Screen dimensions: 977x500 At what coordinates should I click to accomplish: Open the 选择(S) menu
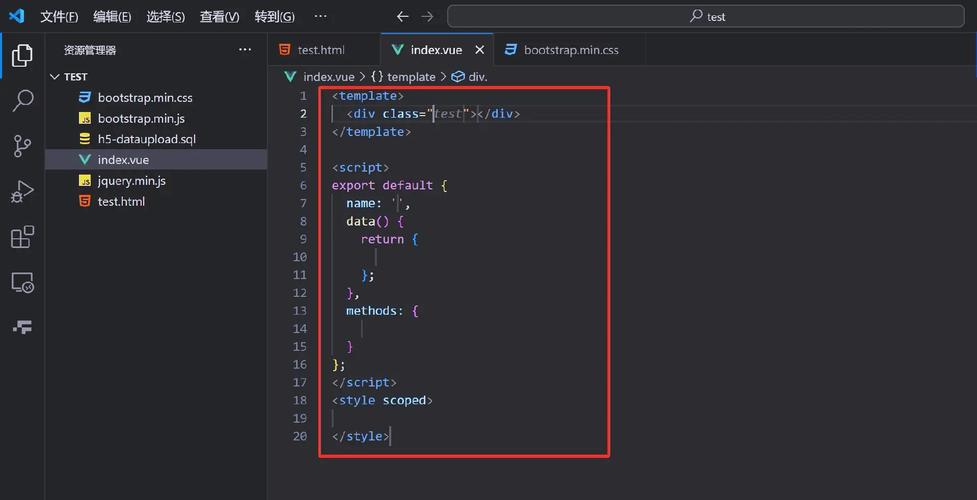click(166, 17)
